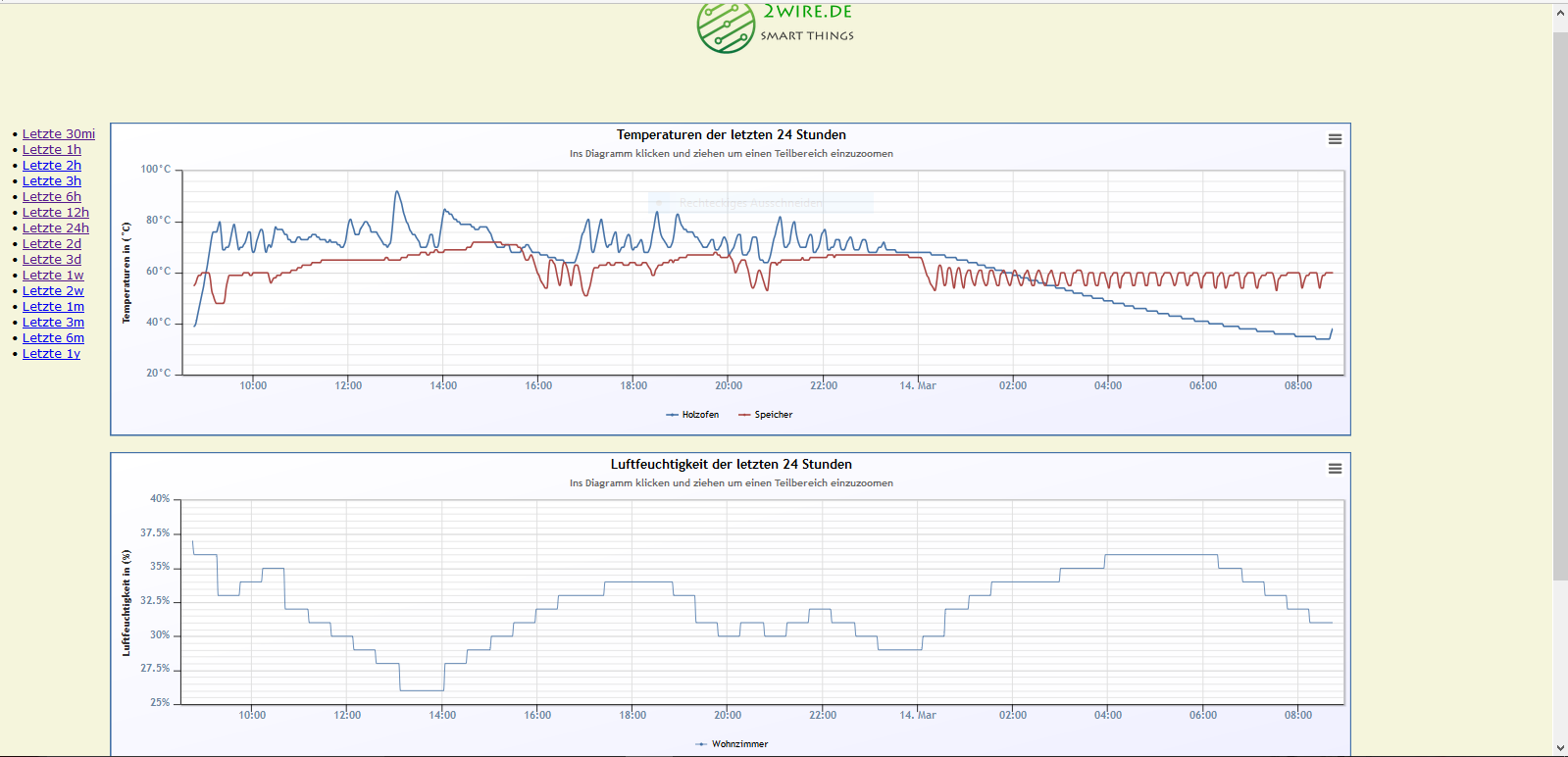Toggle the Holzofen legend series
1568x757 pixels.
(x=692, y=415)
